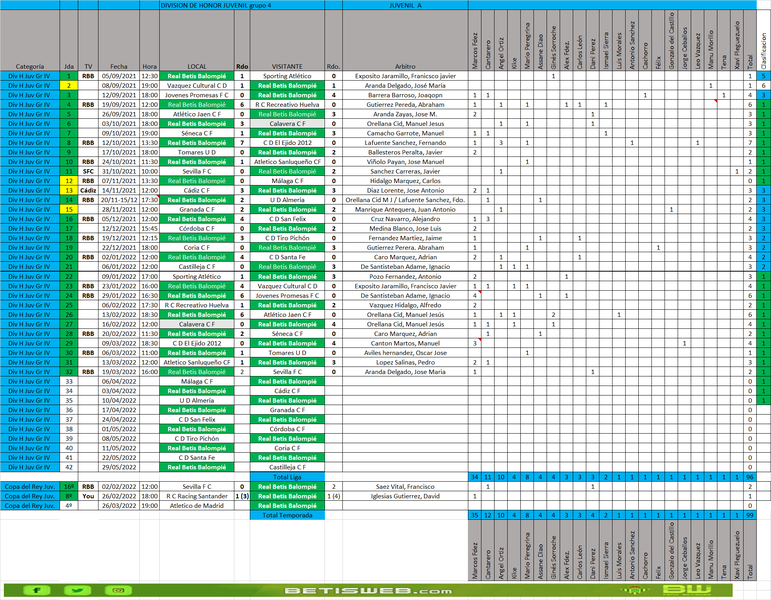
Task: Select the 'JUVENIL A' title cell
Action: (405, 5)
